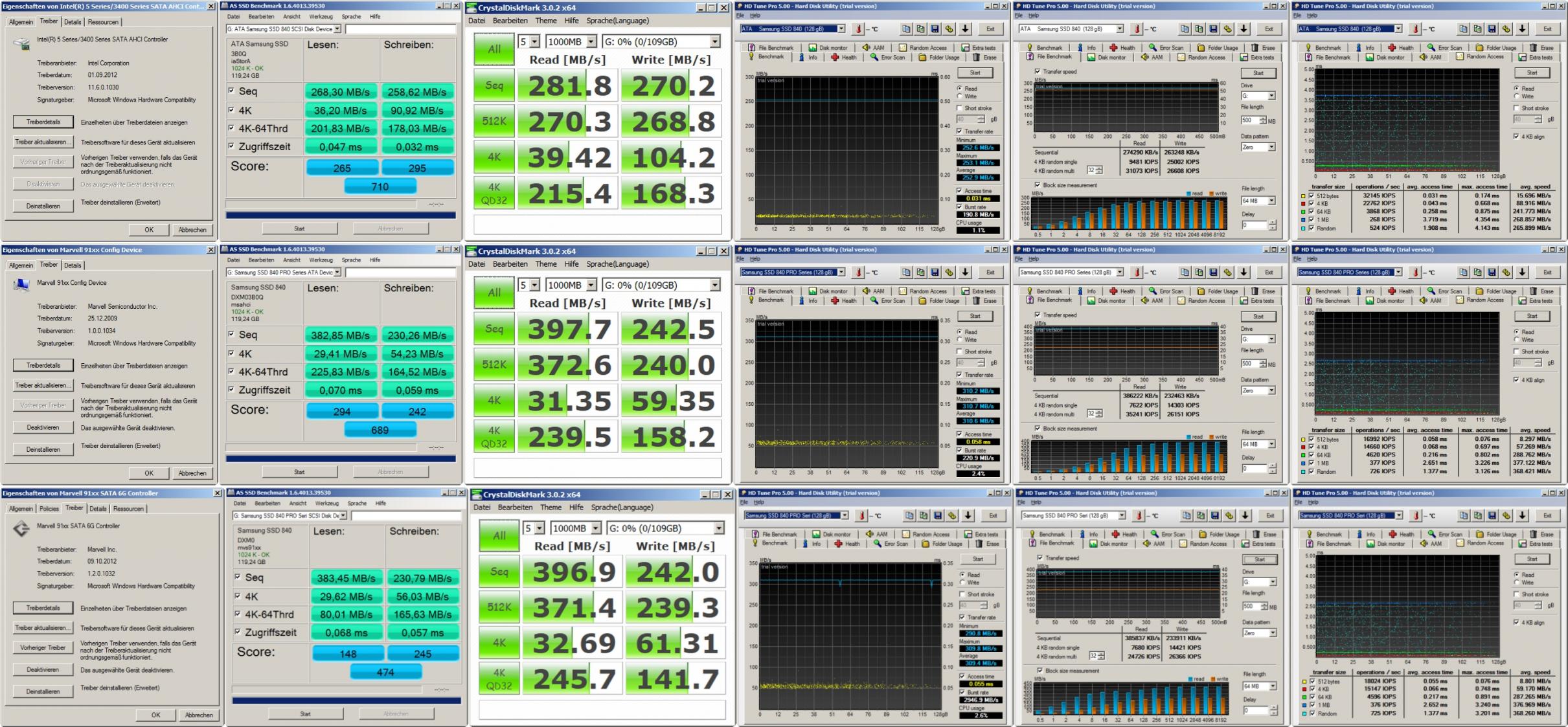The image size is (1568, 727).
Task: Click Marvell 91xx SATA 6G Controller device icon
Action: [x=22, y=528]
